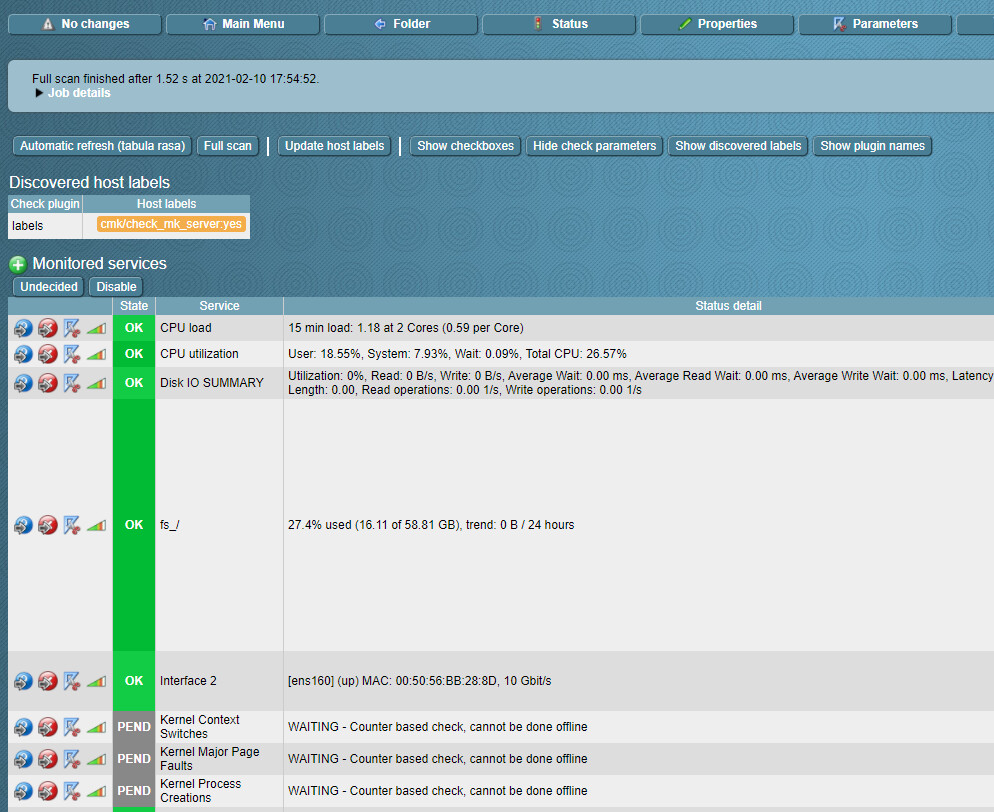
Task: Click the No changes activation icon
Action: (x=84, y=24)
